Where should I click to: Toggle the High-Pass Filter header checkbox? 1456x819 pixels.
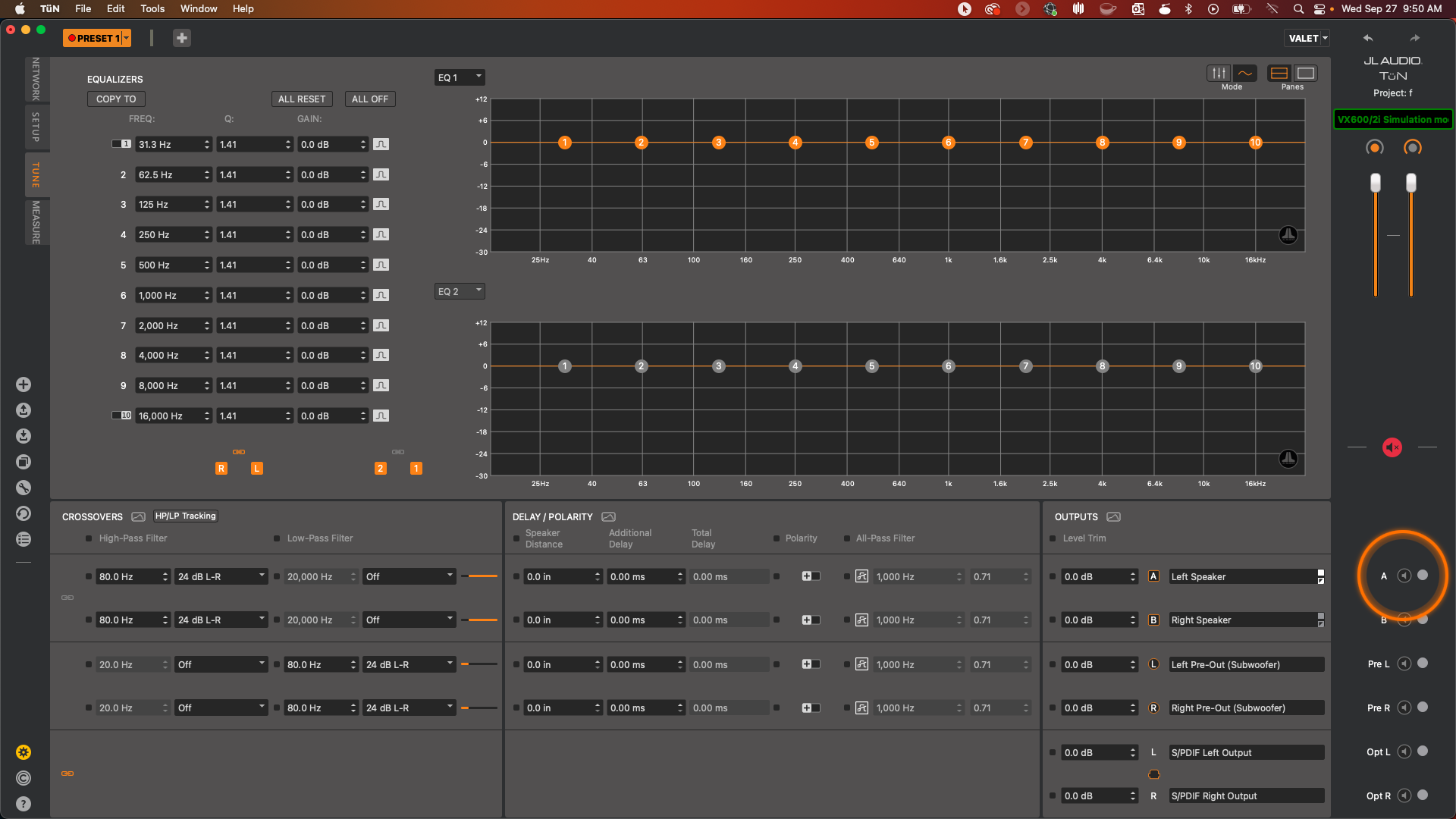tap(89, 538)
